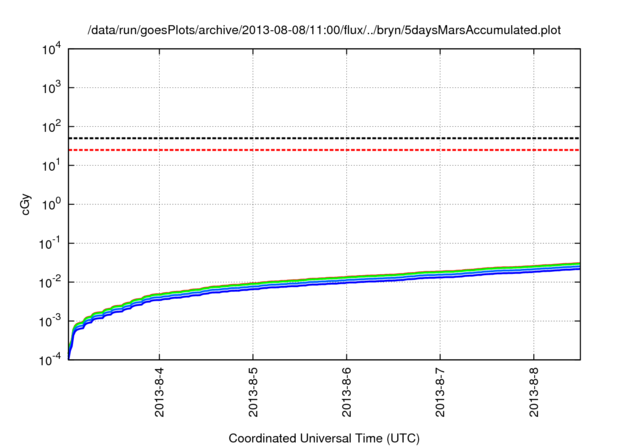Image resolution: width=640 pixels, height=448 pixels.
Task: Click the y-axis label 10^3
Action: click(x=51, y=88)
